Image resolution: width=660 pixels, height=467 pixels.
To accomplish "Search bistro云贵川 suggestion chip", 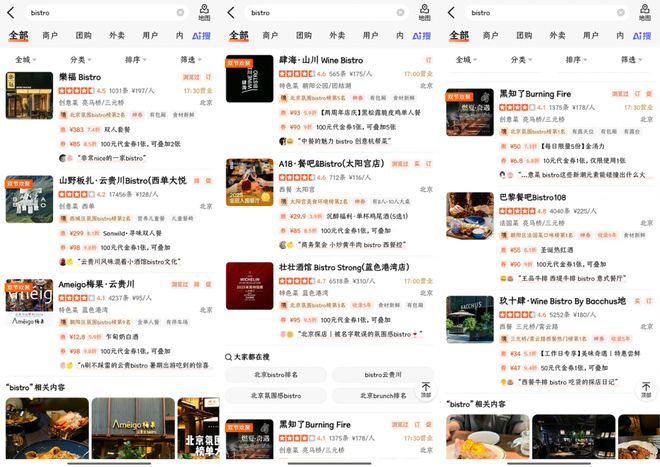I will pos(383,374).
